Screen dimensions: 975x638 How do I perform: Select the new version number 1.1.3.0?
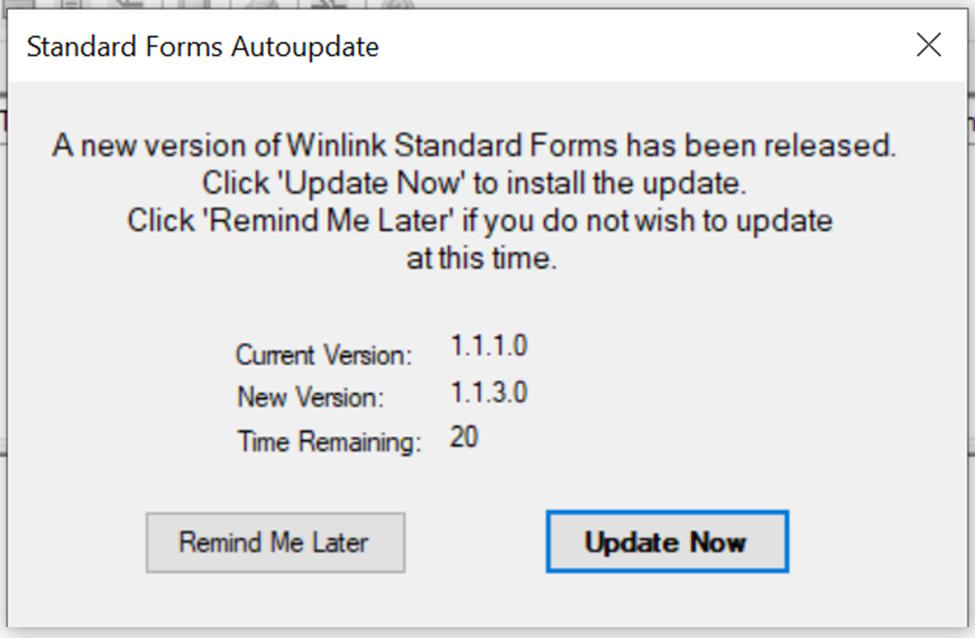[x=488, y=392]
